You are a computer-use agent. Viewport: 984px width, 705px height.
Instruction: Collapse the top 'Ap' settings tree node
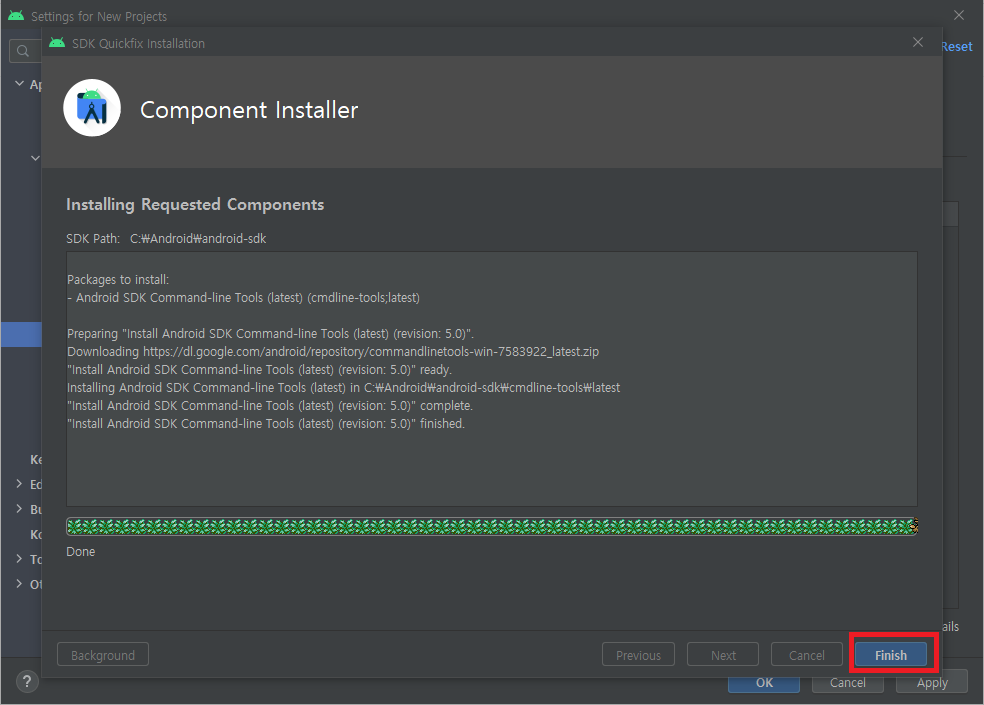pyautogui.click(x=19, y=83)
